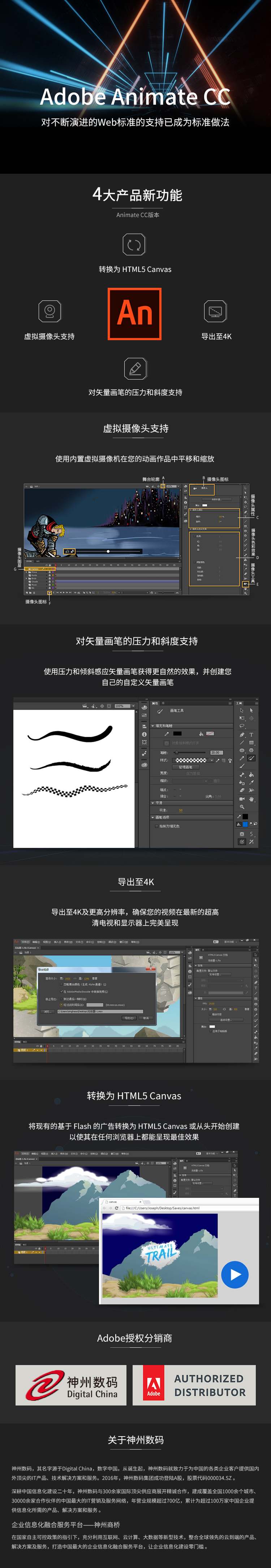Screen dimensions: 271x1568
Task: Open 文件 menu in export 4K screenshot
Action: coord(26,942)
